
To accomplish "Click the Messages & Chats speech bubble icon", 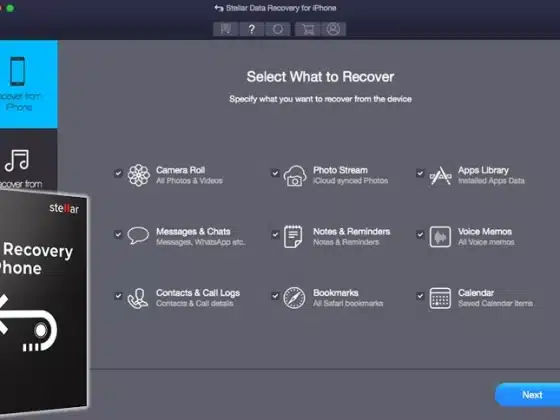I will pyautogui.click(x=138, y=235).
